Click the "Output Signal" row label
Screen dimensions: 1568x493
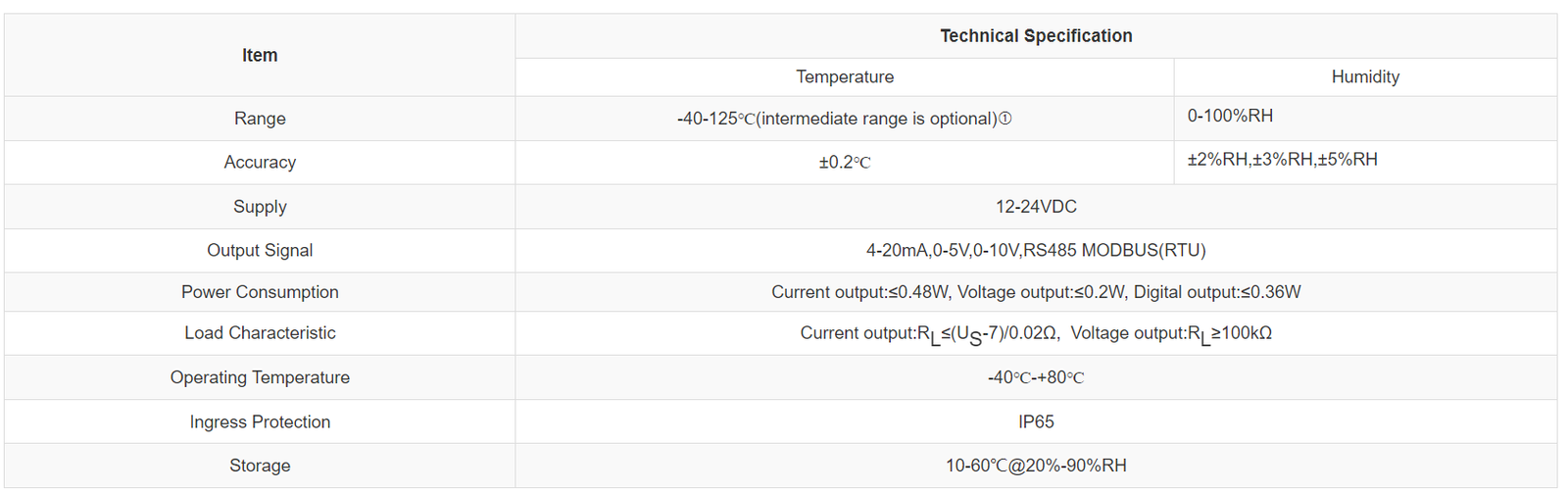[260, 251]
